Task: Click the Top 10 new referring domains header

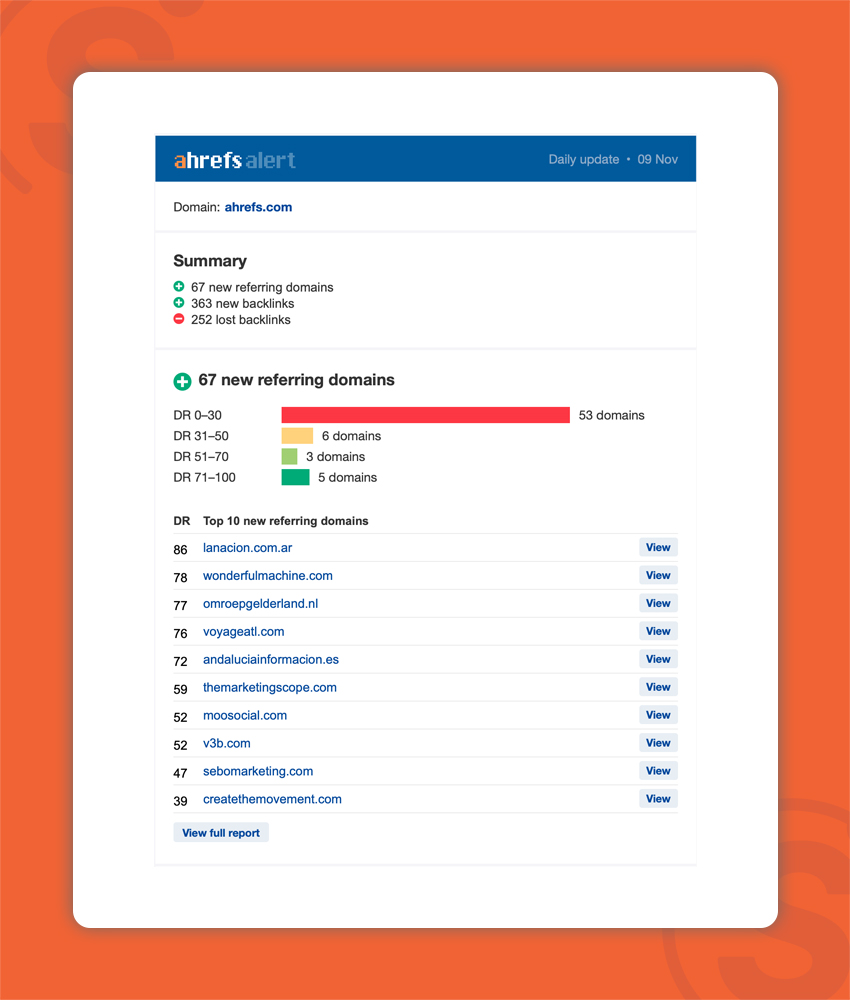Action: click(286, 521)
